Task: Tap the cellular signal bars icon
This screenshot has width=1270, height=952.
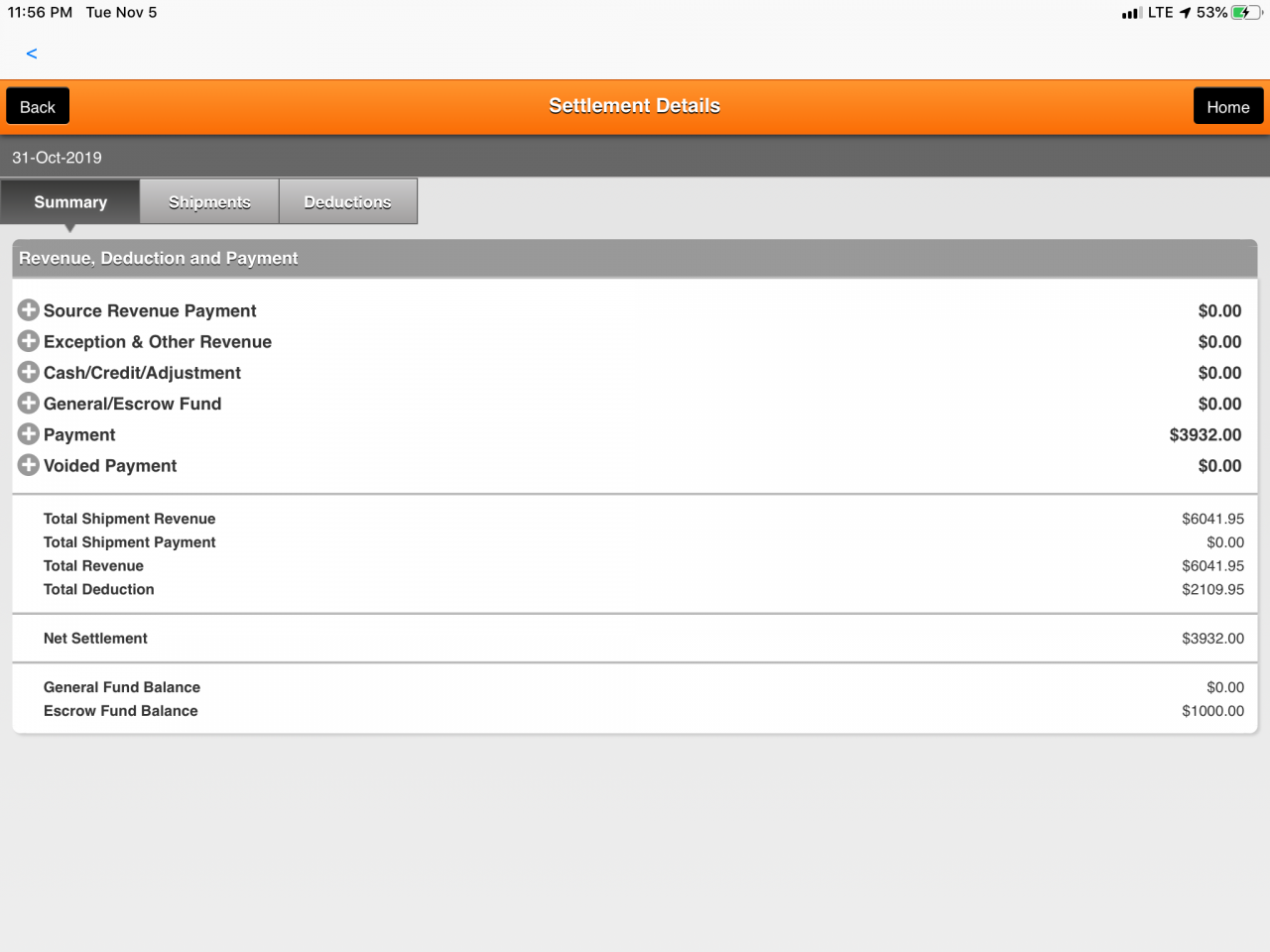Action: pyautogui.click(x=1130, y=13)
